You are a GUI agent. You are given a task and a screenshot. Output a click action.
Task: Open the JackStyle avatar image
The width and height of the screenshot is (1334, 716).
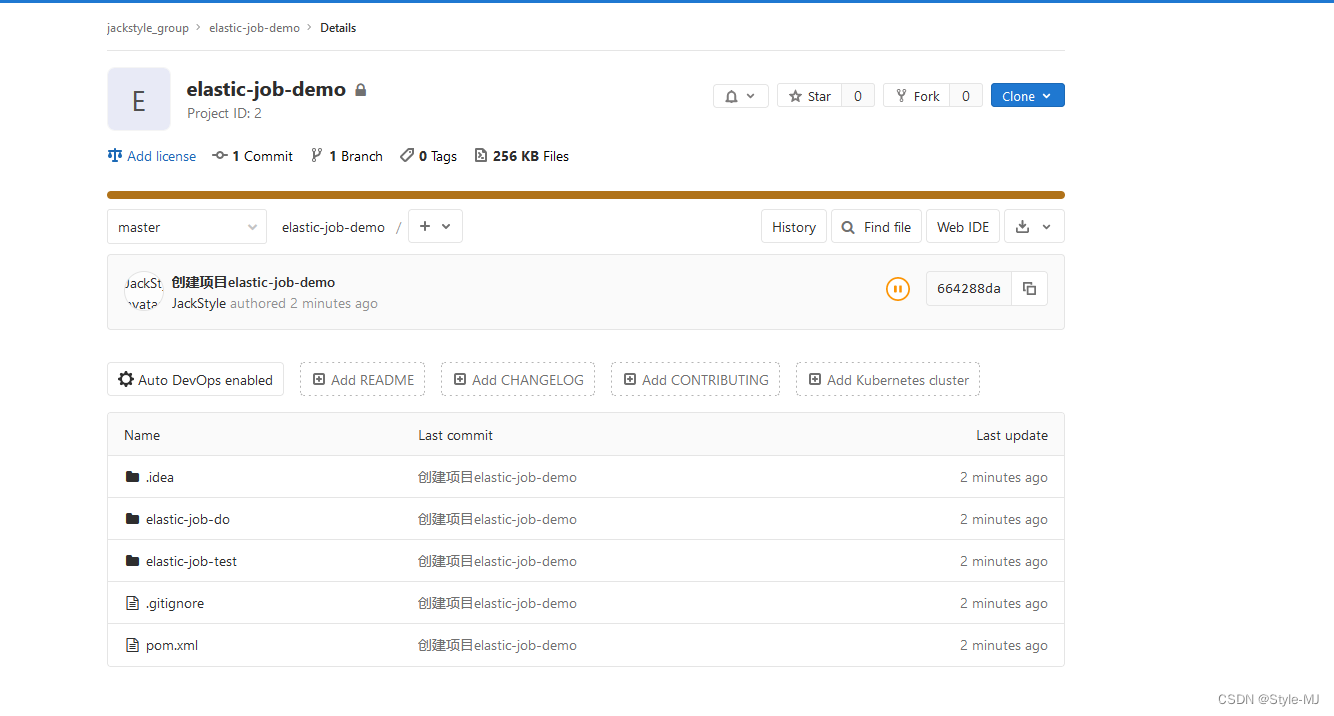143,291
